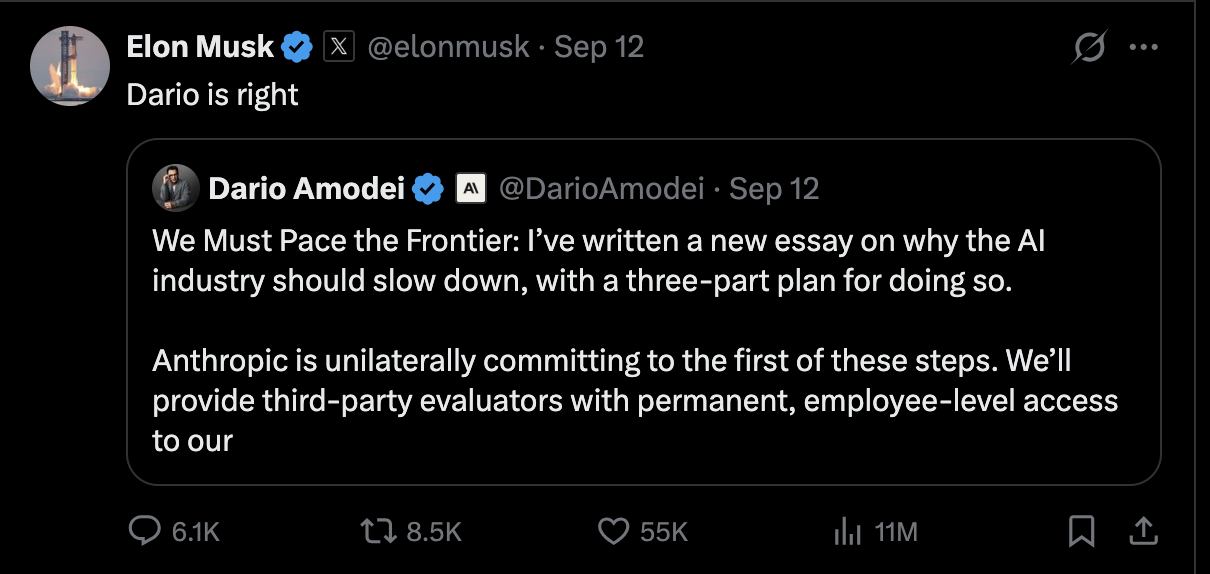This screenshot has width=1210, height=574.
Task: Visit the @elonmusk handle
Action: [449, 46]
